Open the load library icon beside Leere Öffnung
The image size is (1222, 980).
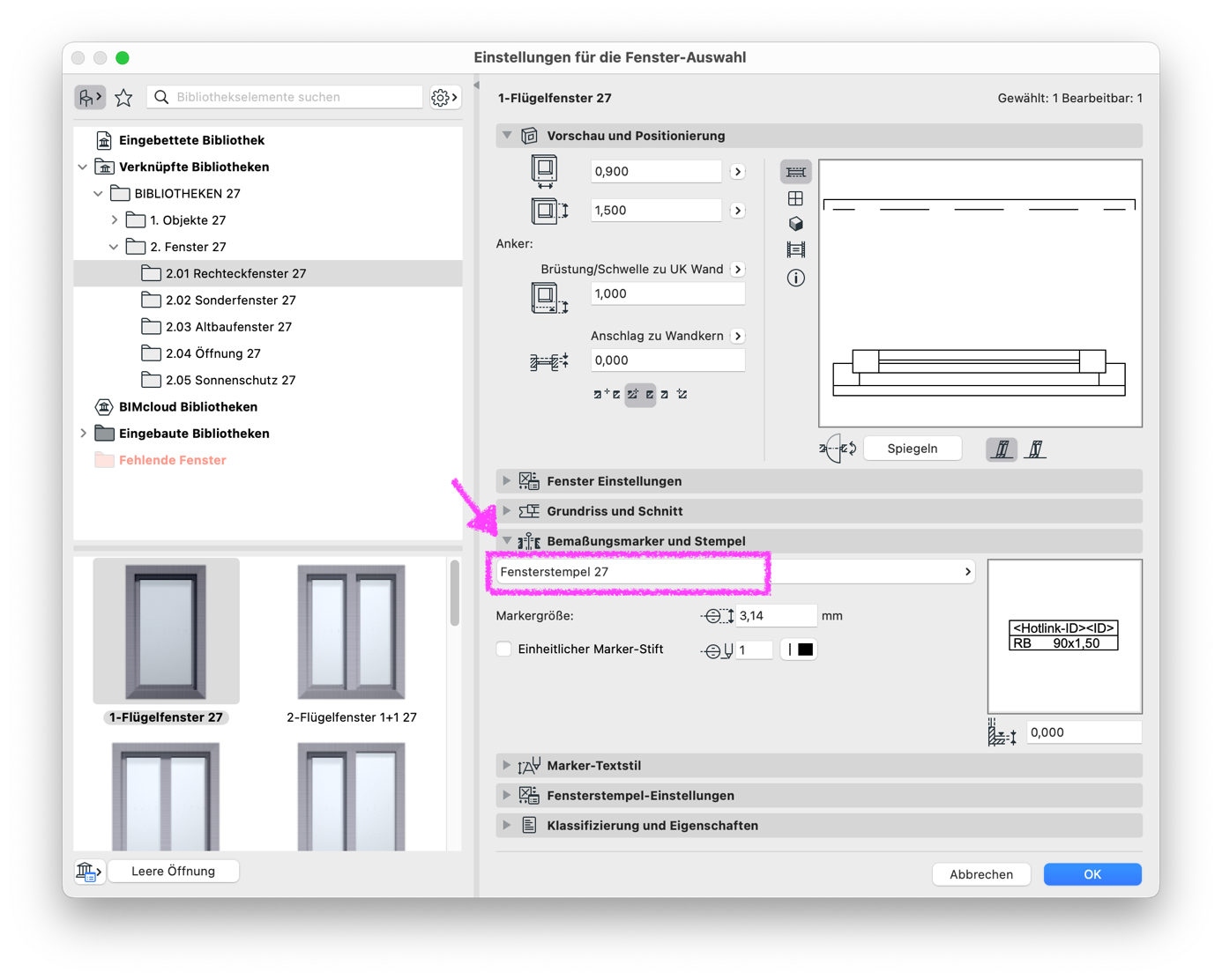[89, 872]
